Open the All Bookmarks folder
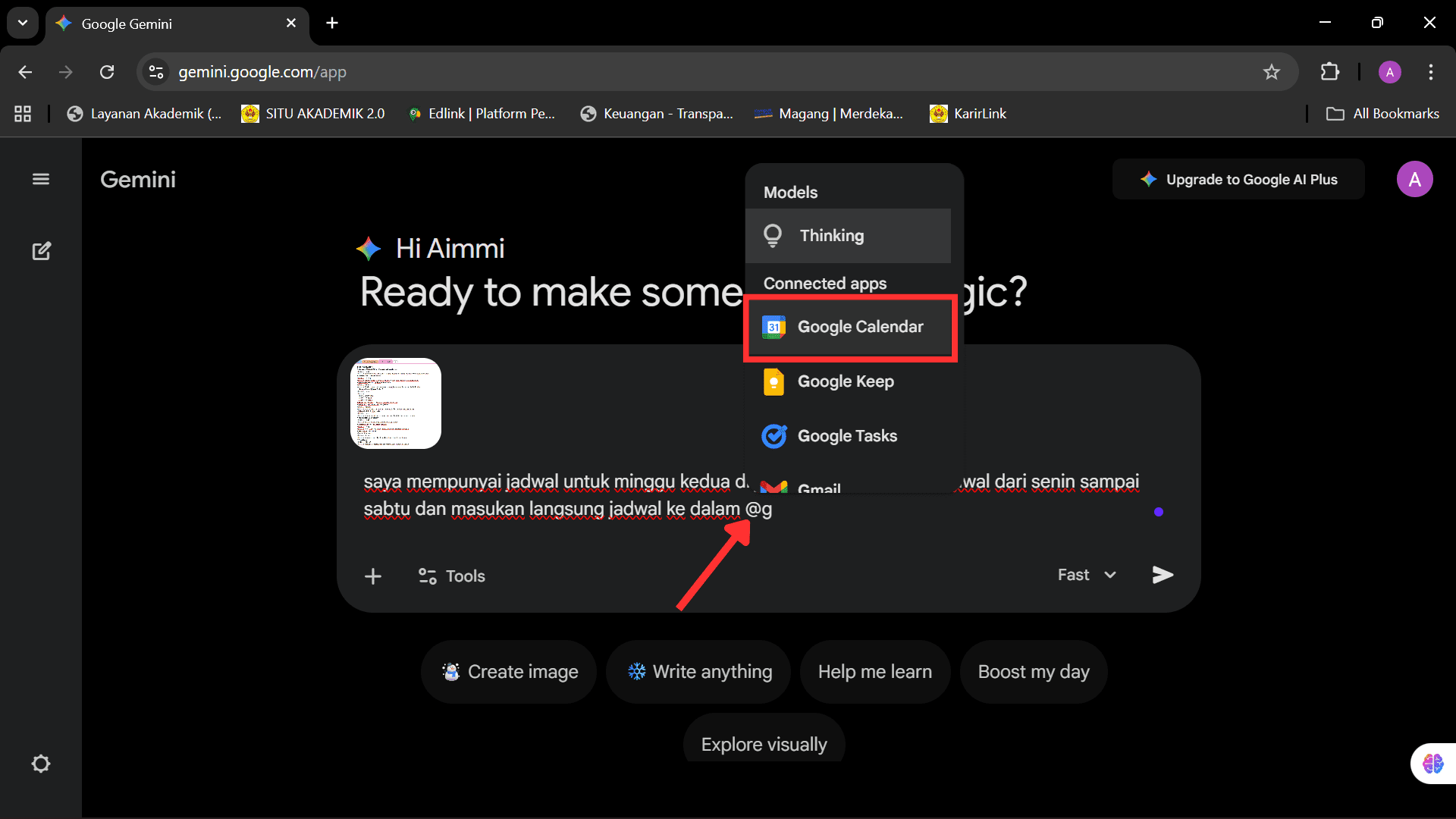1456x819 pixels. [x=1382, y=114]
